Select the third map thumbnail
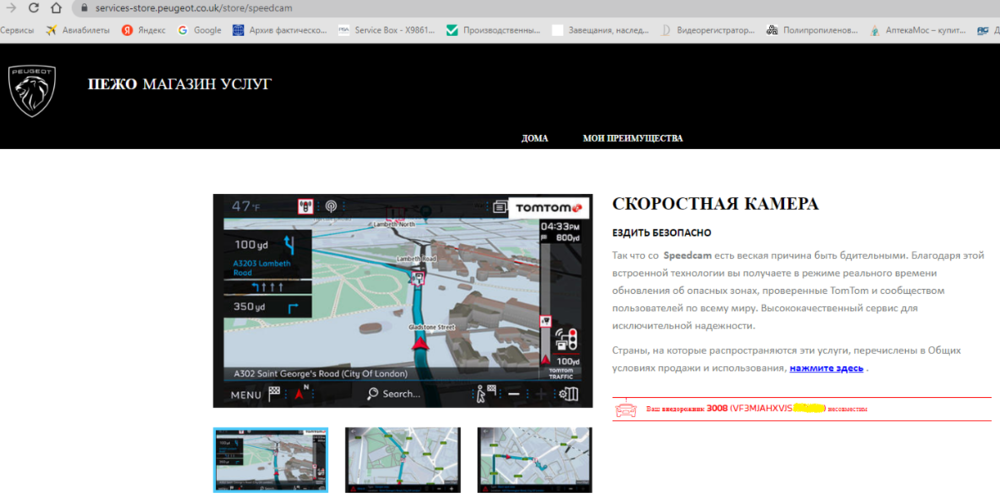This screenshot has width=1000, height=497. tap(534, 459)
